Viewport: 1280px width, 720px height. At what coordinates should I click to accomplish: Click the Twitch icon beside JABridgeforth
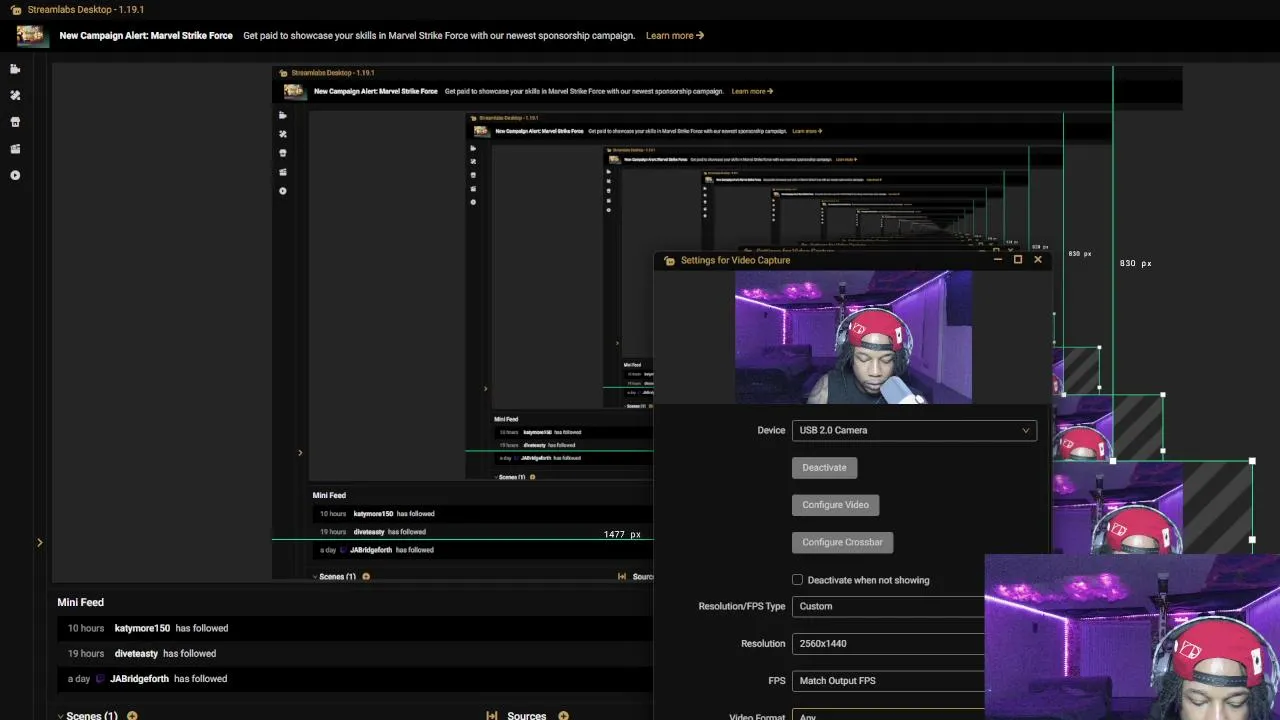click(x=100, y=679)
